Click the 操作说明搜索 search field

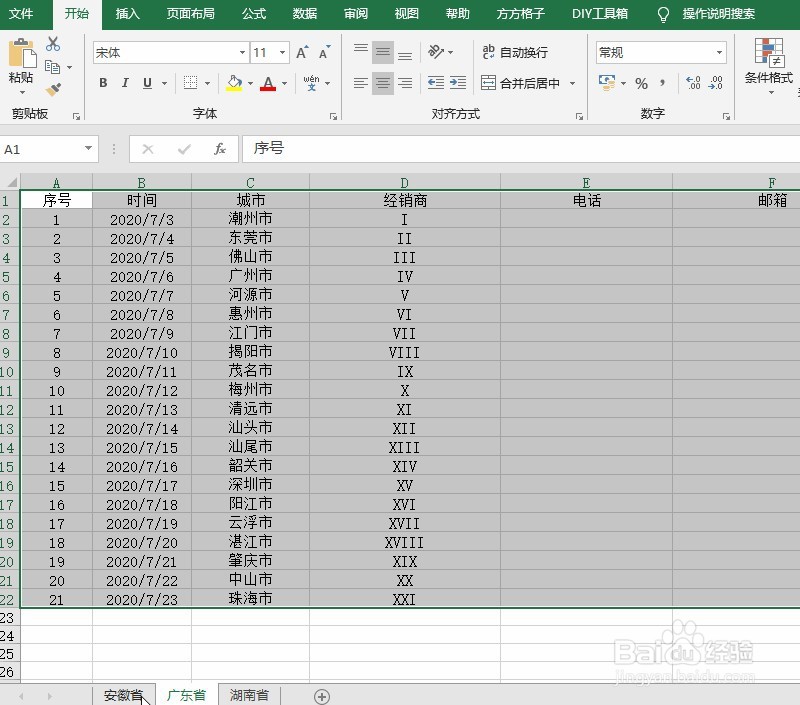click(718, 15)
